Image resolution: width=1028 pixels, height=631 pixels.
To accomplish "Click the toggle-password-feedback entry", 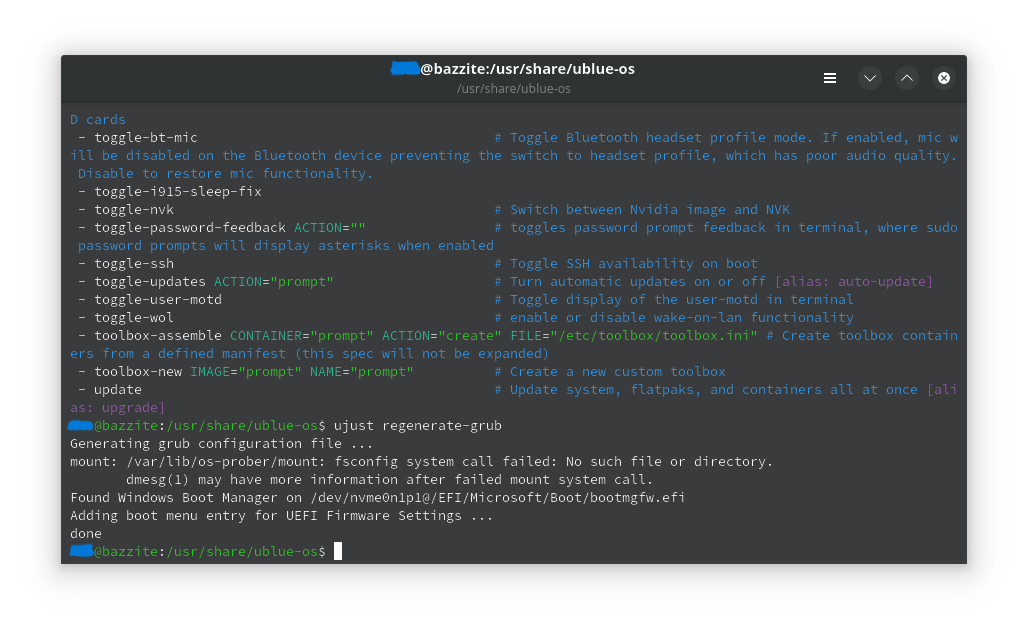I will (190, 228).
